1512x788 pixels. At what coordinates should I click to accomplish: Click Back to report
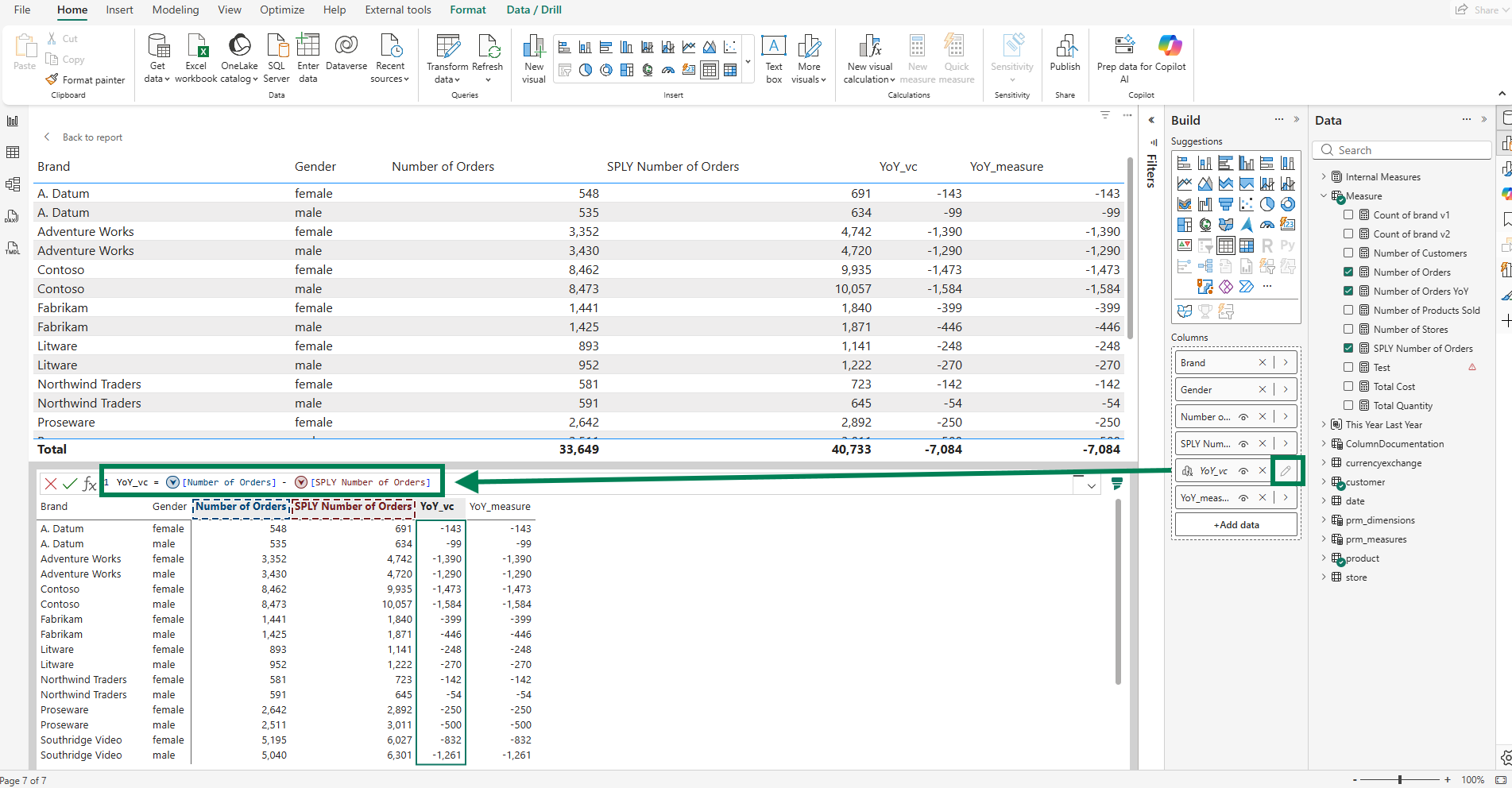point(83,137)
